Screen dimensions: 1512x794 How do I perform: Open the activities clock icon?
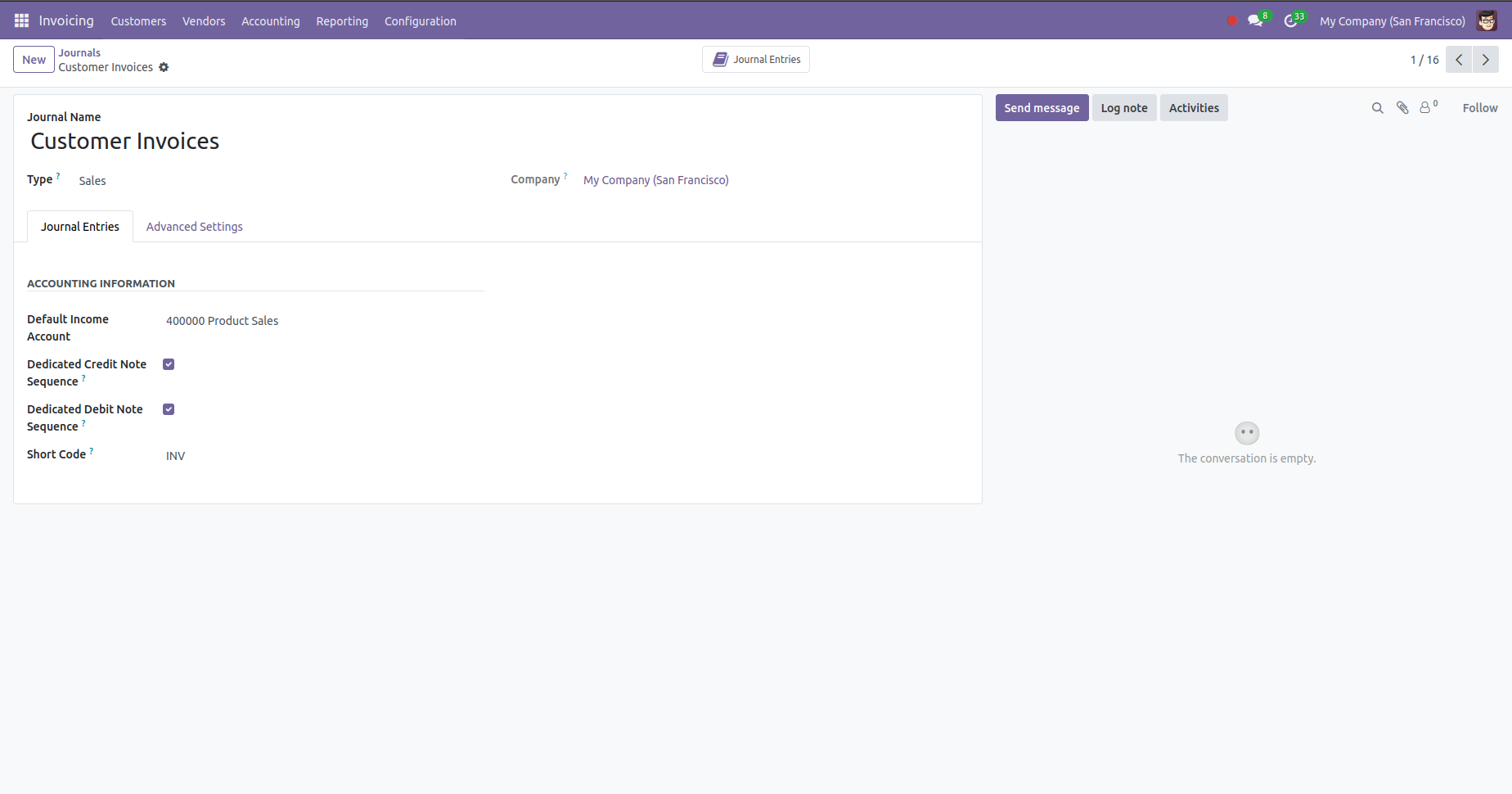point(1291,20)
